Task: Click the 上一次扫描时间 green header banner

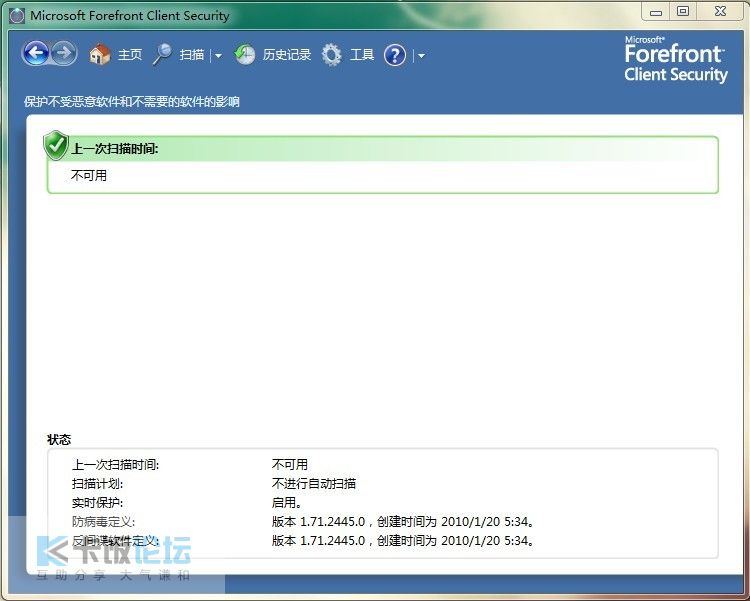Action: pyautogui.click(x=383, y=149)
